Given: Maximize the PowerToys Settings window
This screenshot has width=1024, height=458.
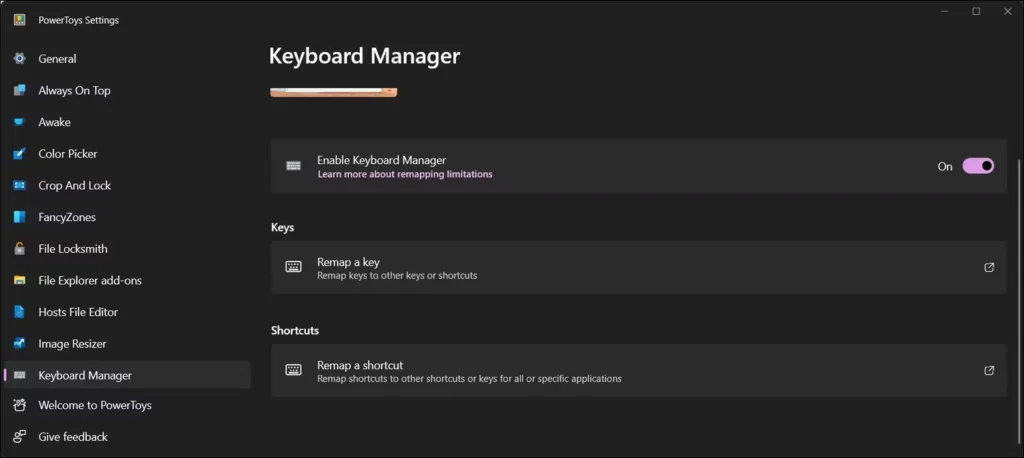Looking at the screenshot, I should pos(976,11).
